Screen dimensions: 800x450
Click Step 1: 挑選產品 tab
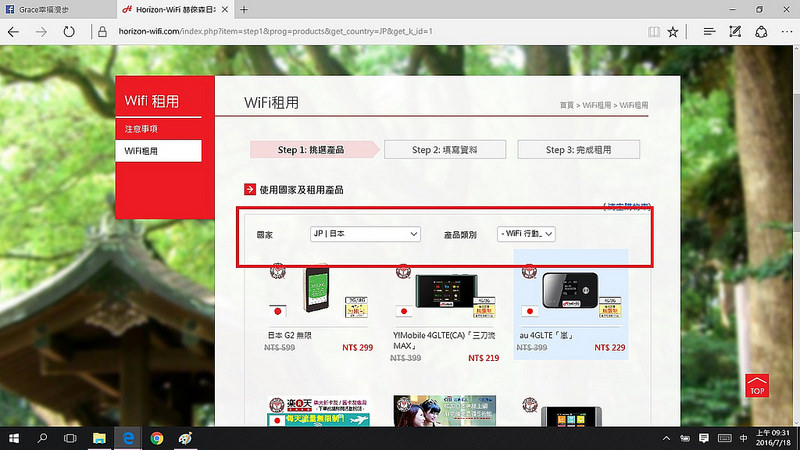(x=315, y=149)
